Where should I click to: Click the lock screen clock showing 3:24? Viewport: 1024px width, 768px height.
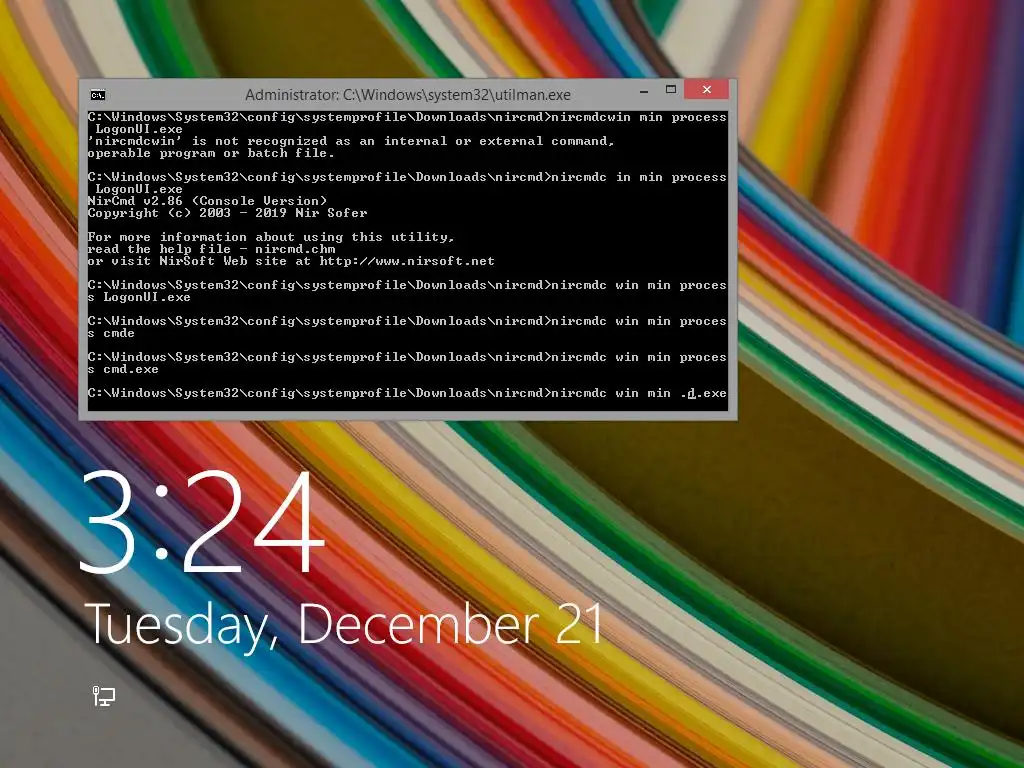point(202,522)
